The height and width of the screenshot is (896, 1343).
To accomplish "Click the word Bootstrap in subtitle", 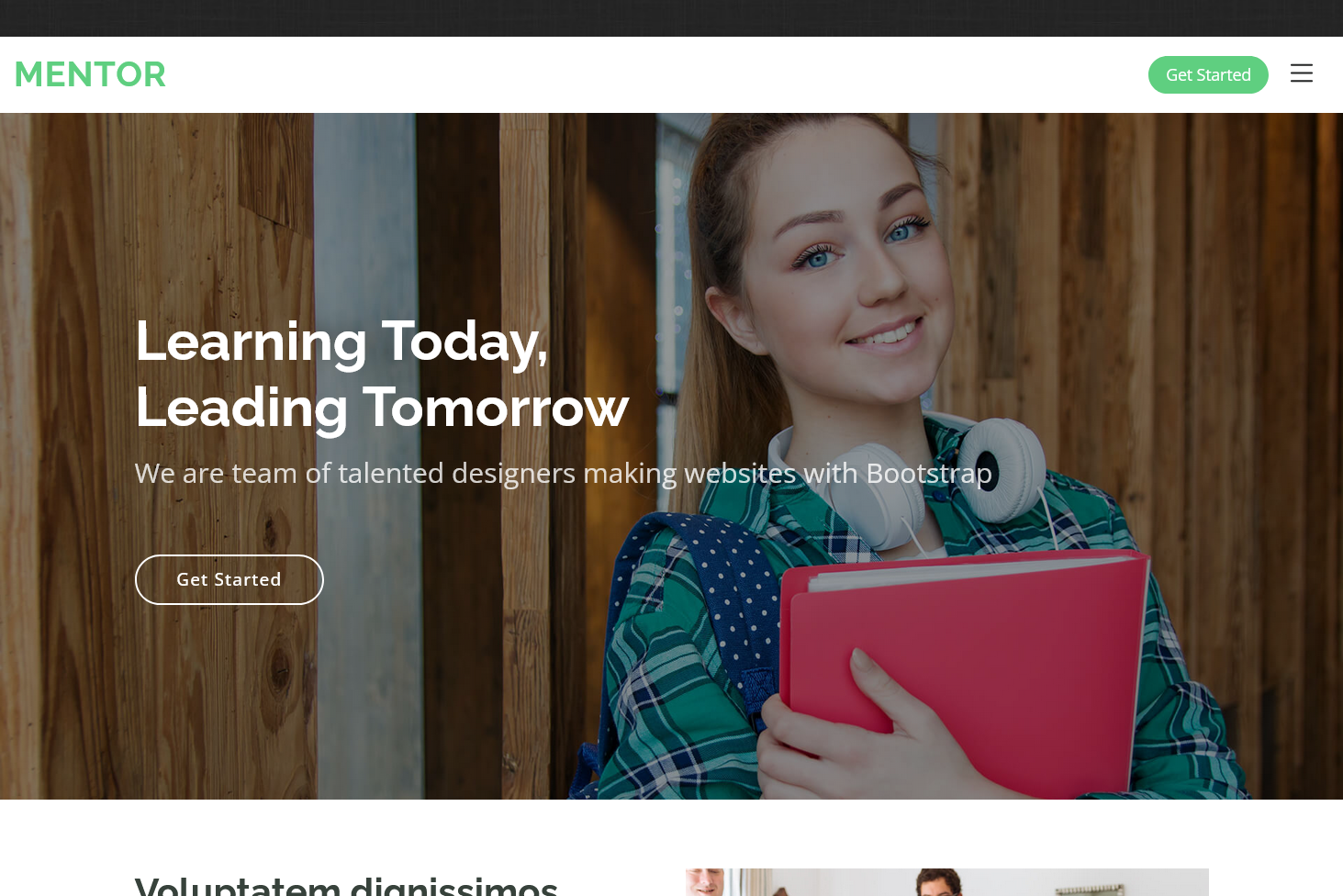I will click(x=929, y=473).
